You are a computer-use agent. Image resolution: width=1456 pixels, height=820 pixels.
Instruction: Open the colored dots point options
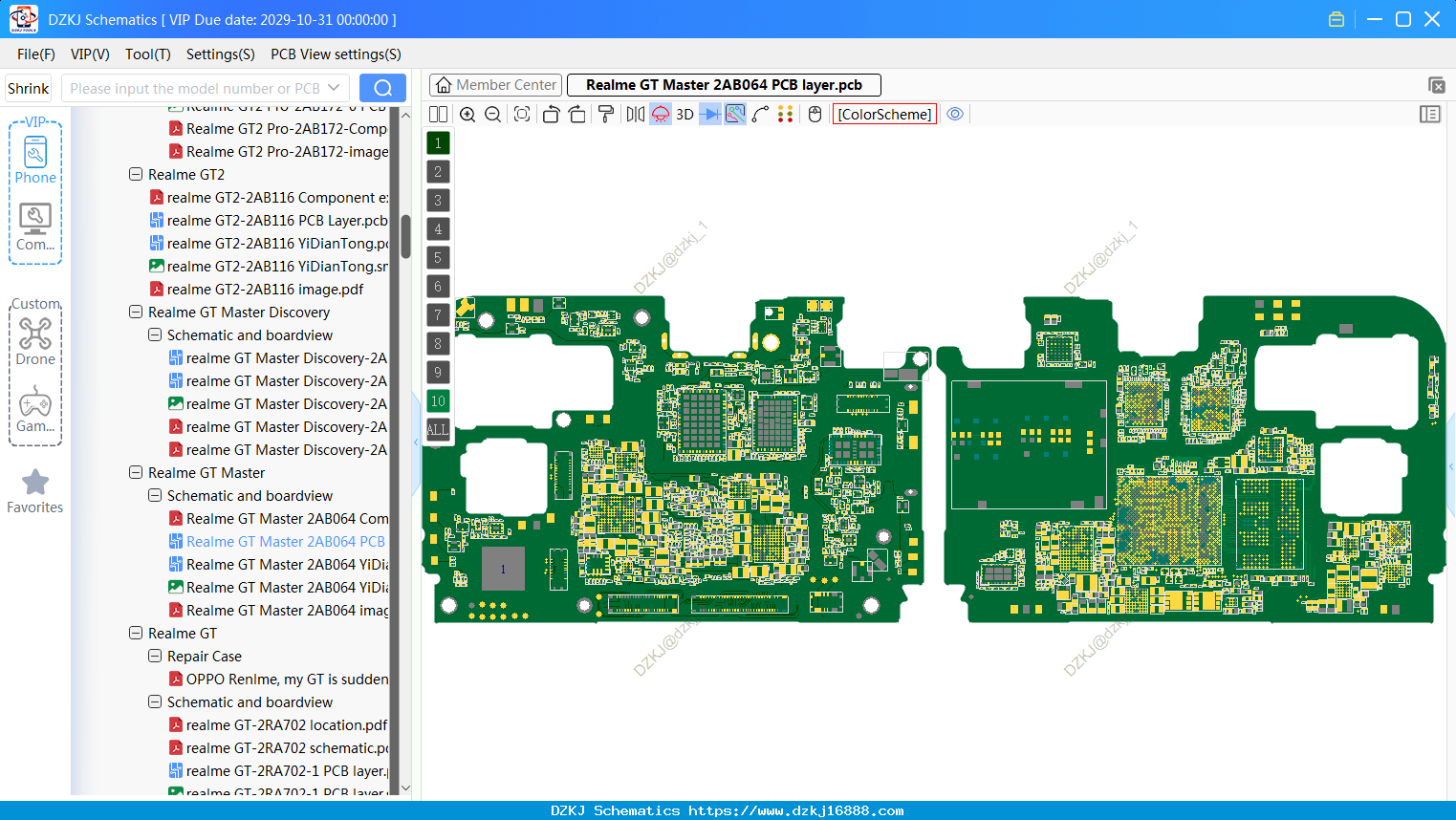[x=785, y=114]
